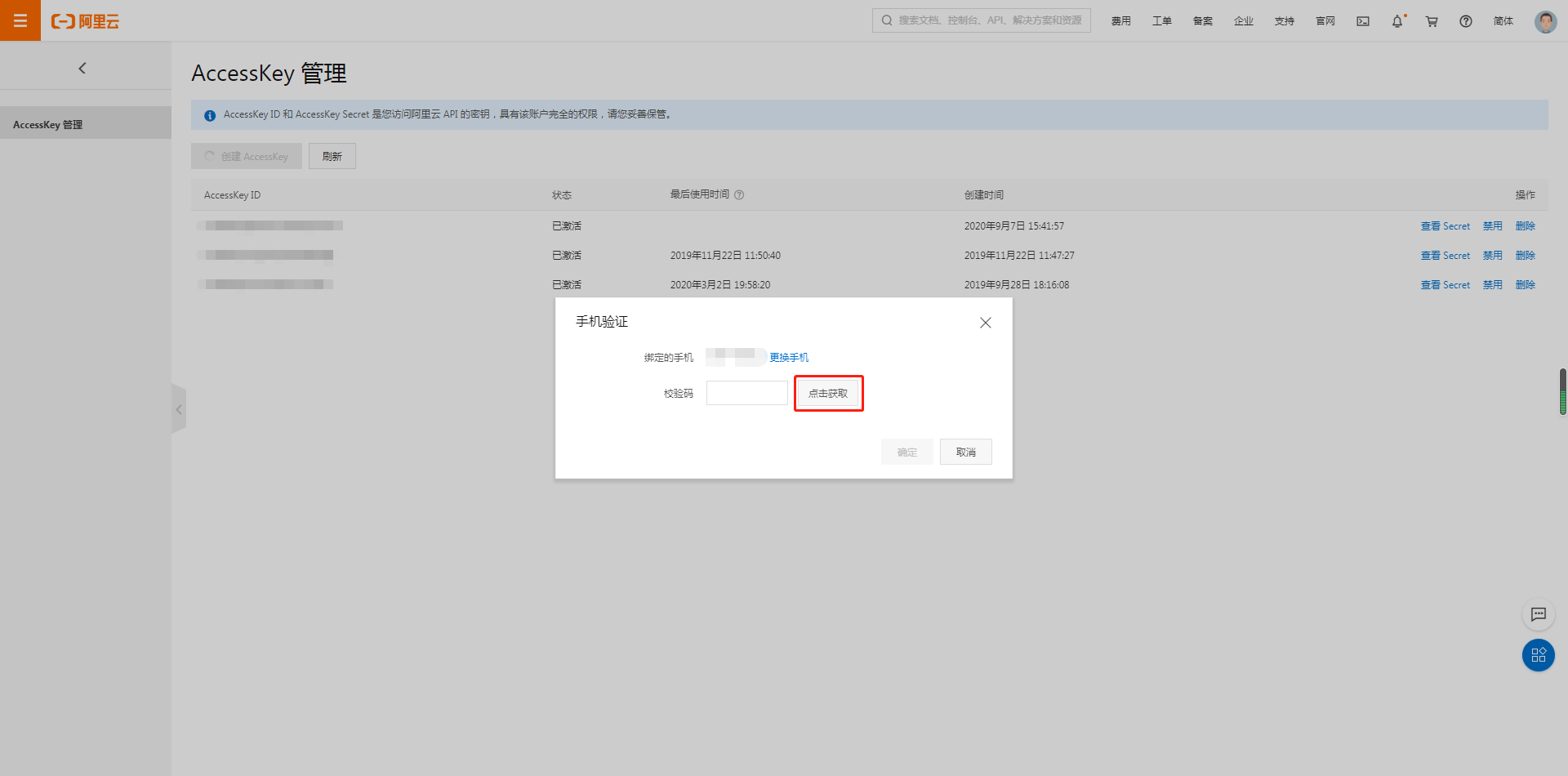Click 查看 Secret for the 2020年9月7日 key
1568x776 pixels.
coord(1445,226)
